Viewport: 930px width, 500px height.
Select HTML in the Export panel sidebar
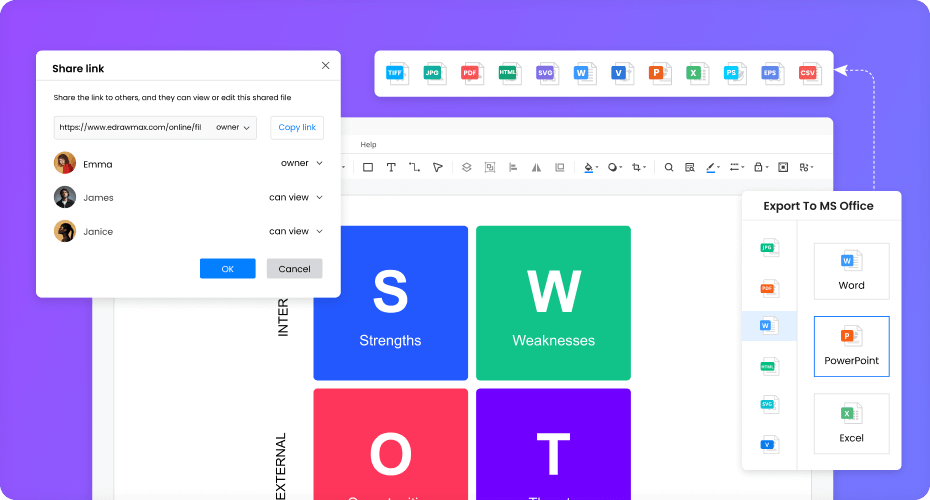[769, 367]
